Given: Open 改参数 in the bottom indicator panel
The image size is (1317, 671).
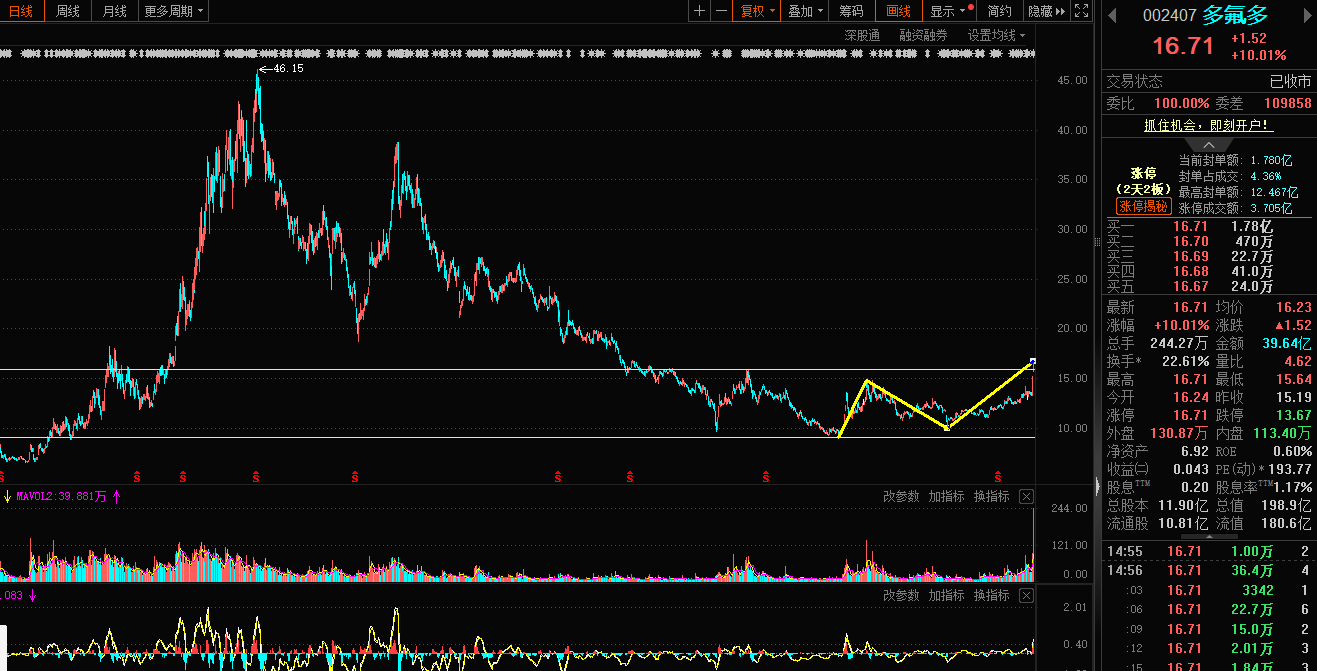Looking at the screenshot, I should [901, 595].
